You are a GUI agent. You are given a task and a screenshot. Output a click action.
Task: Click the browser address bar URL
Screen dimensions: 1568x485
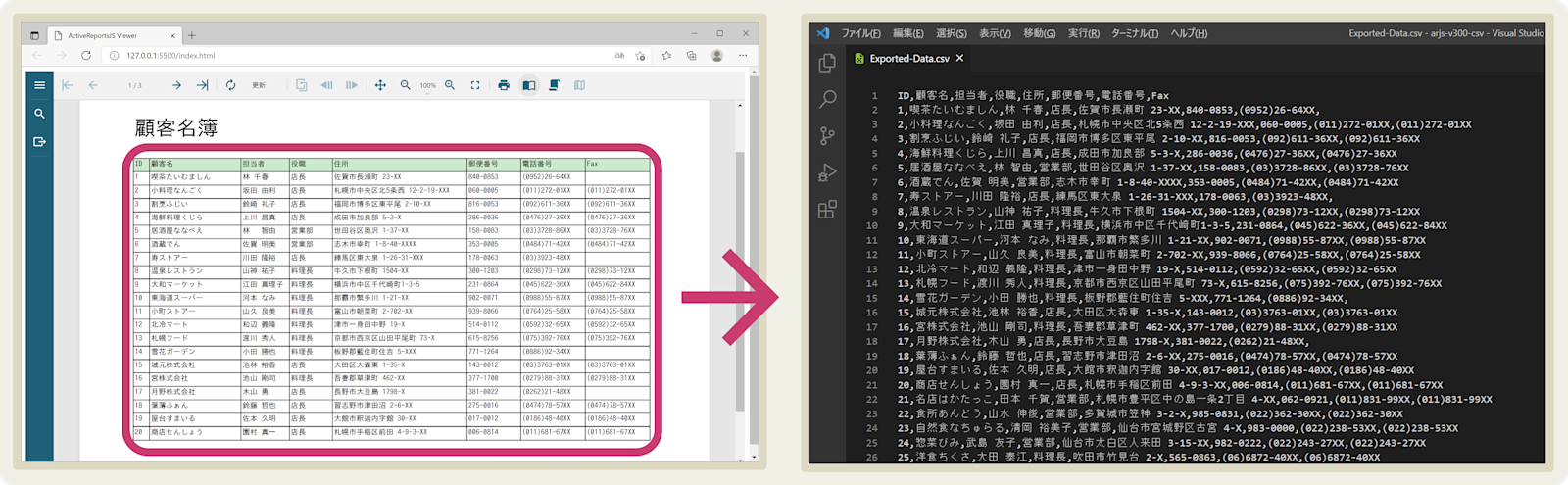click(171, 56)
